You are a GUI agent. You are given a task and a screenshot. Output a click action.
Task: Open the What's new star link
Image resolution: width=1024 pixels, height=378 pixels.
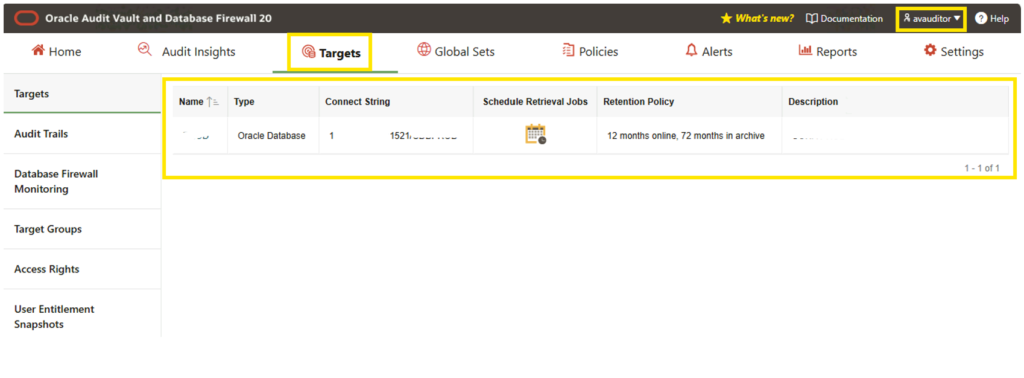pos(758,18)
